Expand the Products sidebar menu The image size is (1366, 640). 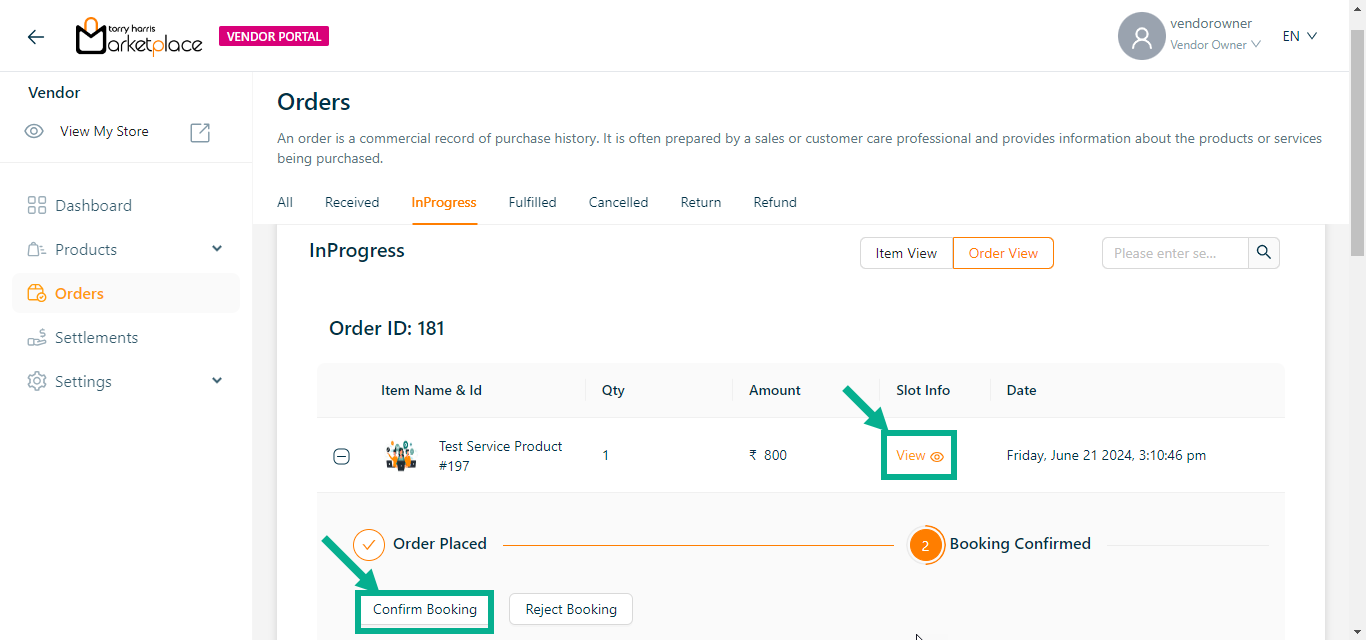pos(217,250)
